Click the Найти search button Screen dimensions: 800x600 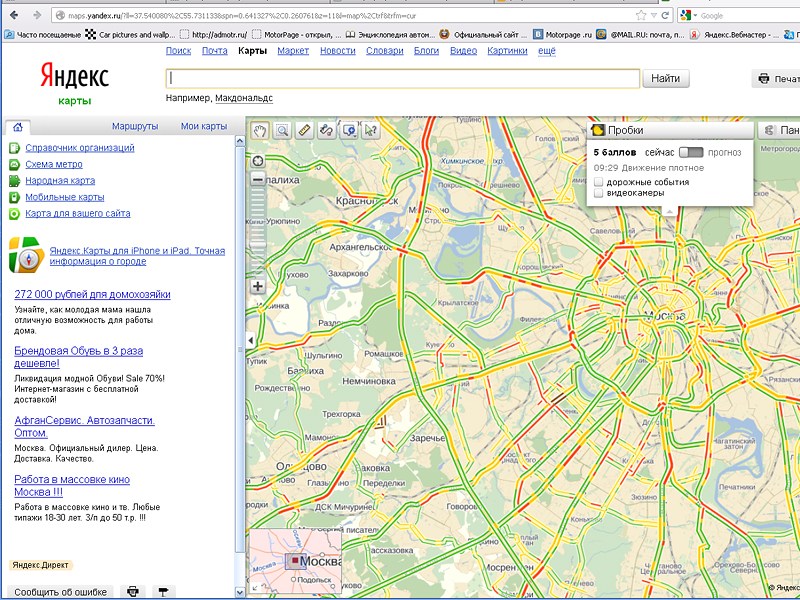coord(665,79)
